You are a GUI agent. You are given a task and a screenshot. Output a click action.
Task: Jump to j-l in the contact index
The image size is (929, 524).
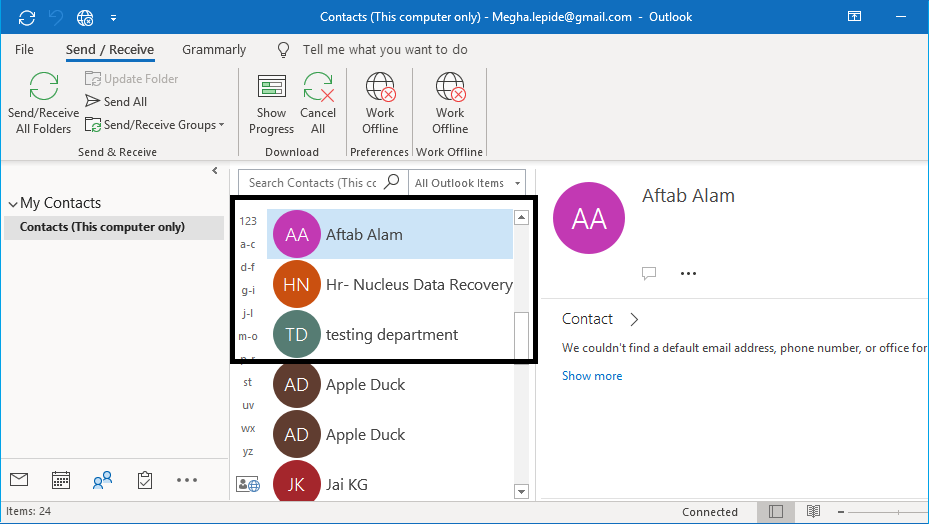tap(248, 313)
